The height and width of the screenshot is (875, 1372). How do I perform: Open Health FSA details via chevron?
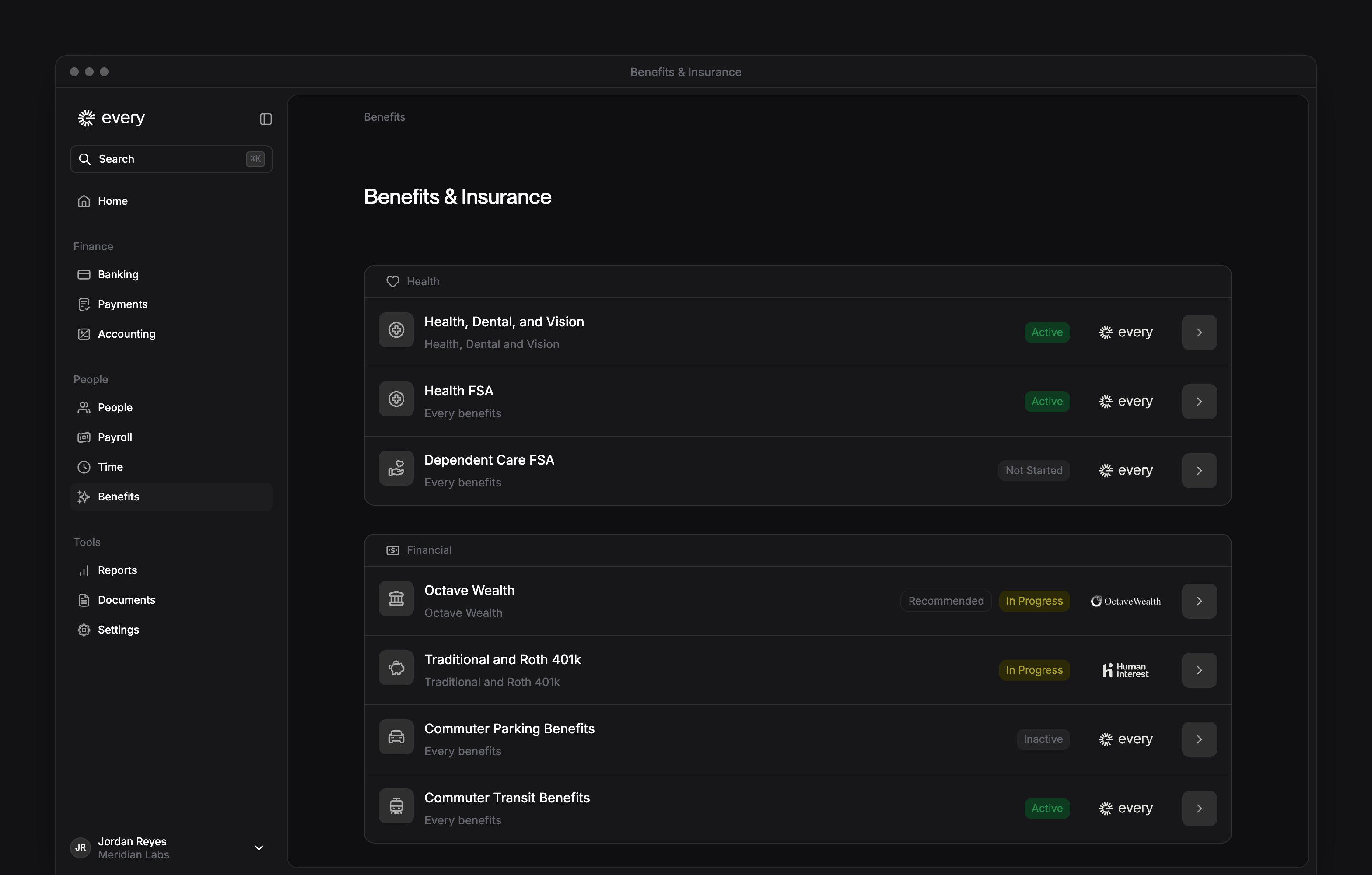[x=1199, y=402]
